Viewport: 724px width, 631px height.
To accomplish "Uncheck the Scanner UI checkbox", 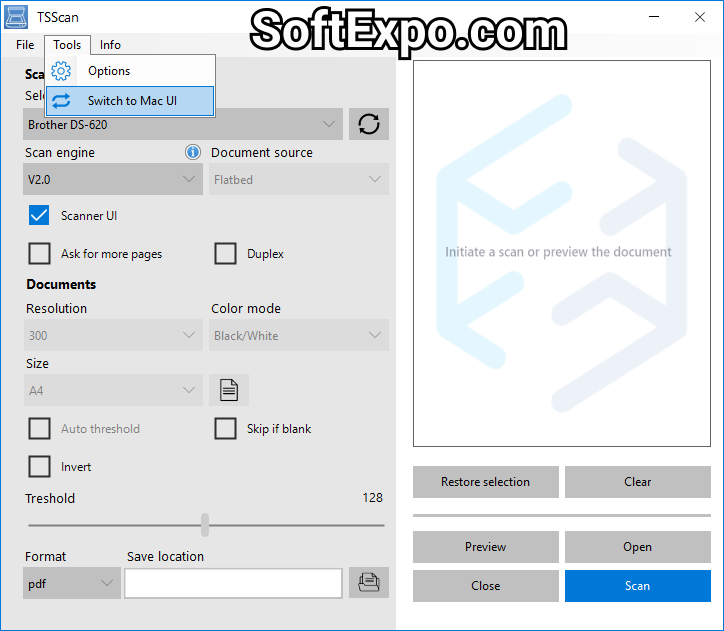I will (39, 216).
